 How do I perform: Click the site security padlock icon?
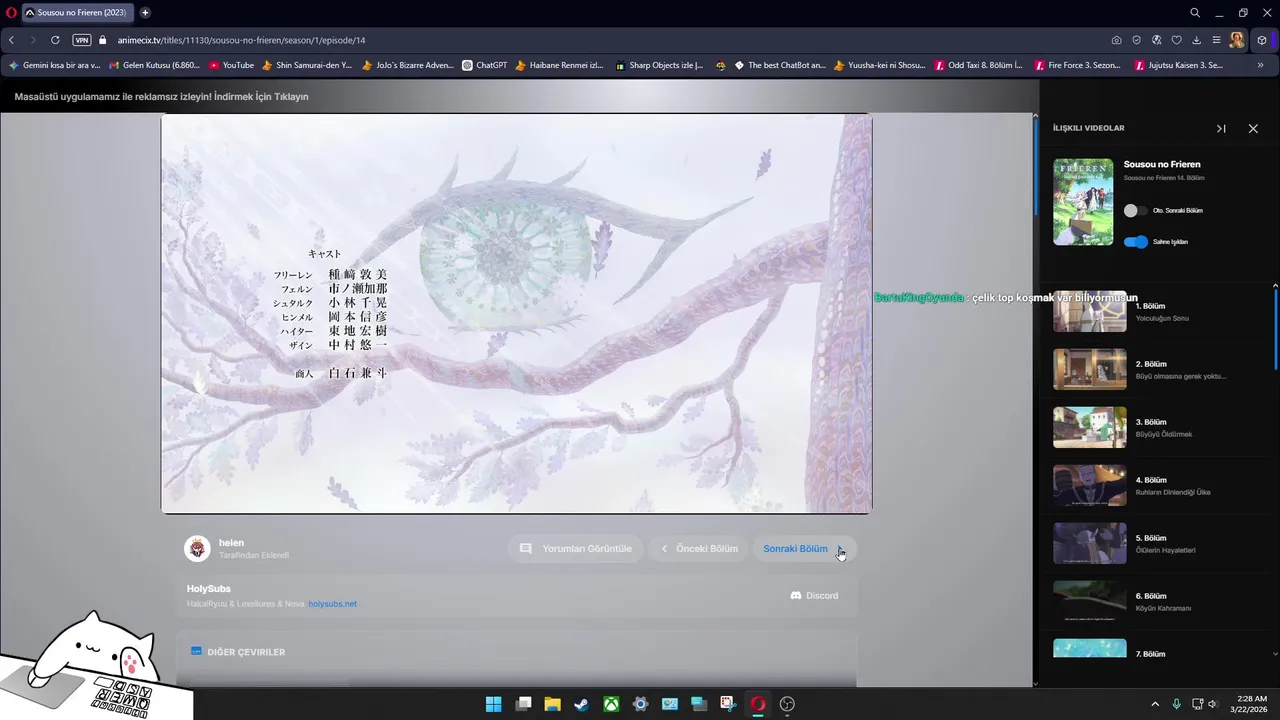[x=102, y=40]
